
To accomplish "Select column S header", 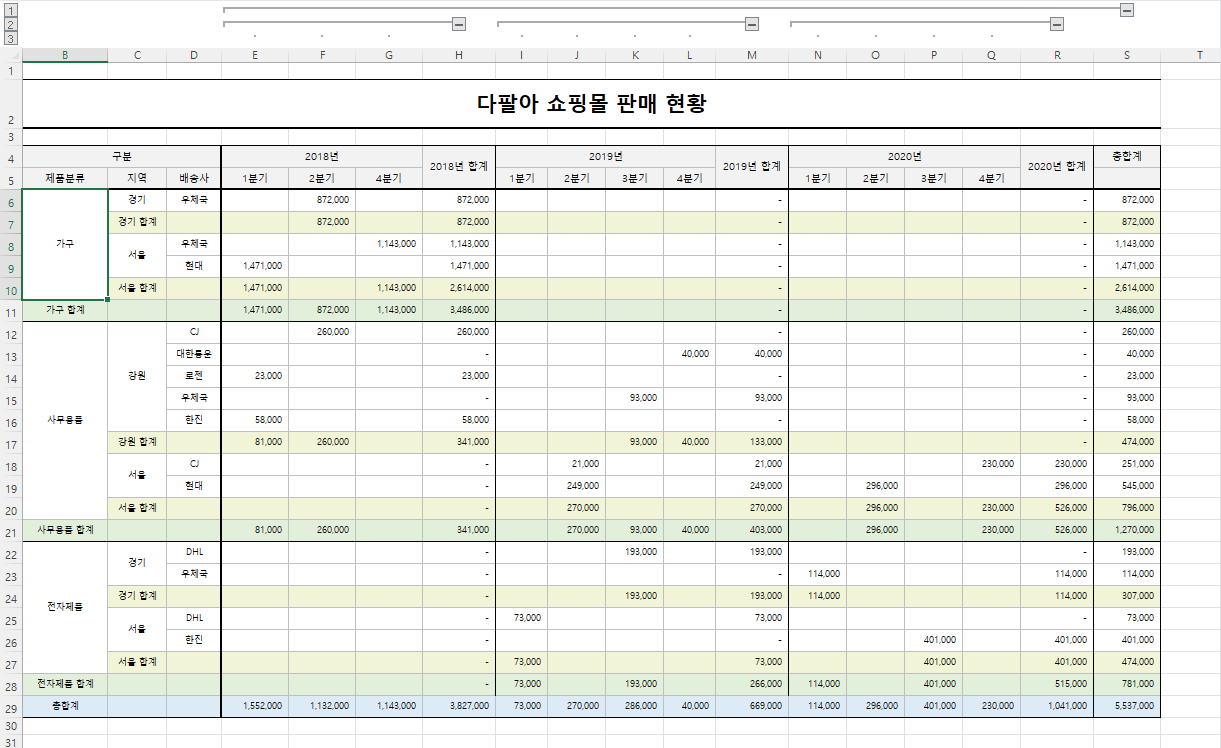I will (x=1127, y=55).
